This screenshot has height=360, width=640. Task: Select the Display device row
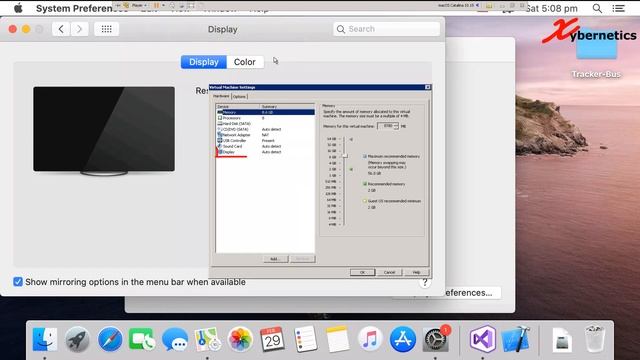tap(265, 152)
